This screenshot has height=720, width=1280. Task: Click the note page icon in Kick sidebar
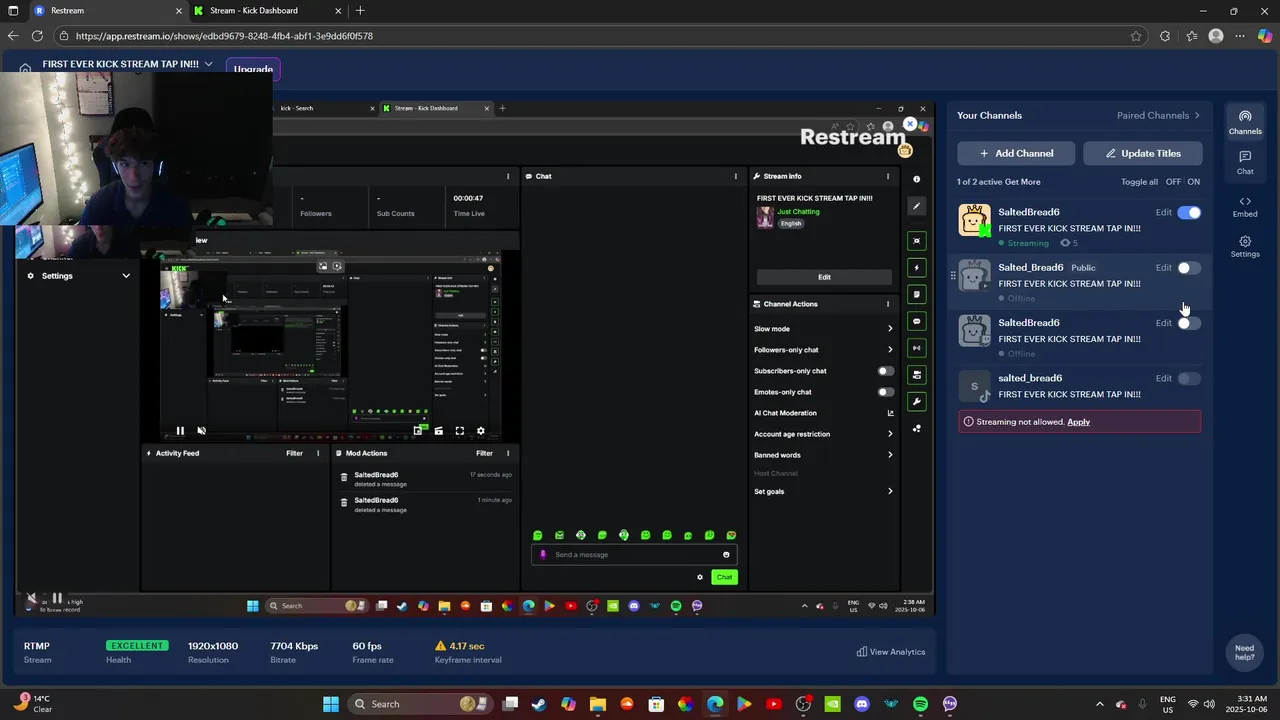[x=916, y=294]
